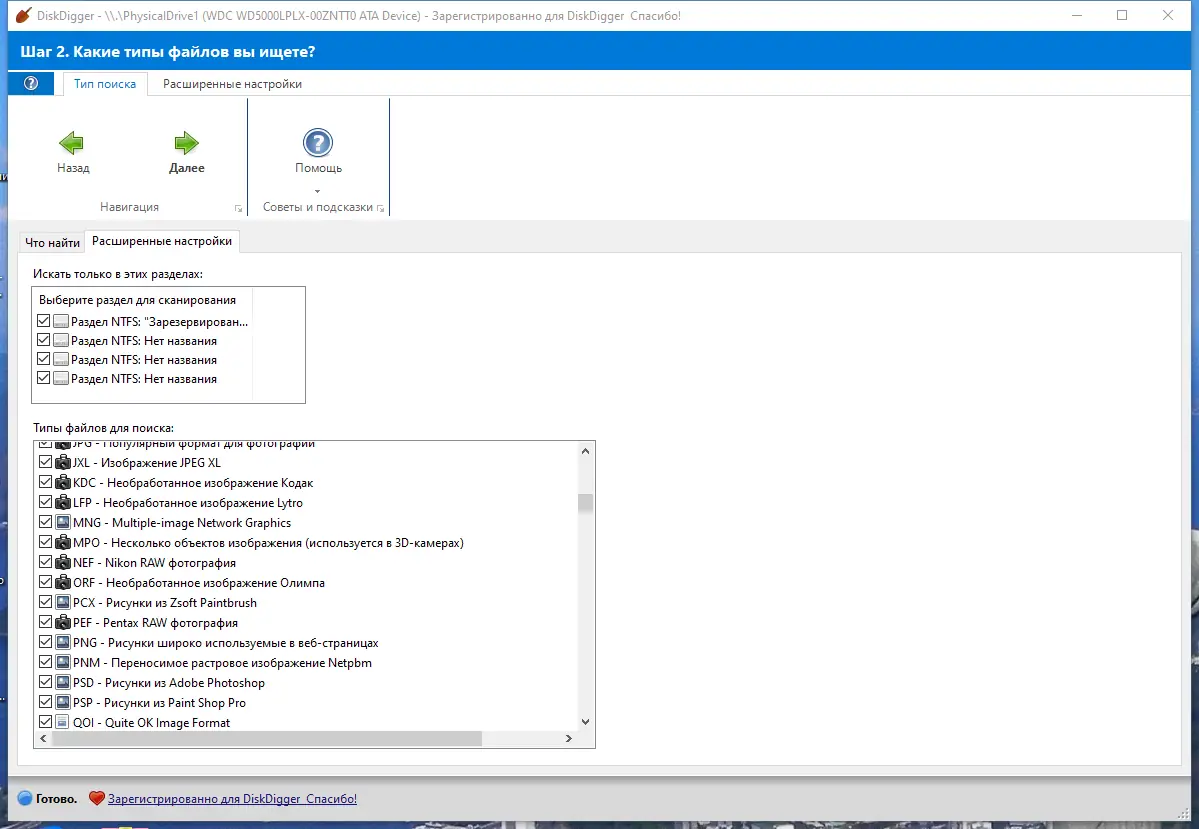
Task: Select PEF - Pentax RAW фотография row
Action: coord(155,623)
